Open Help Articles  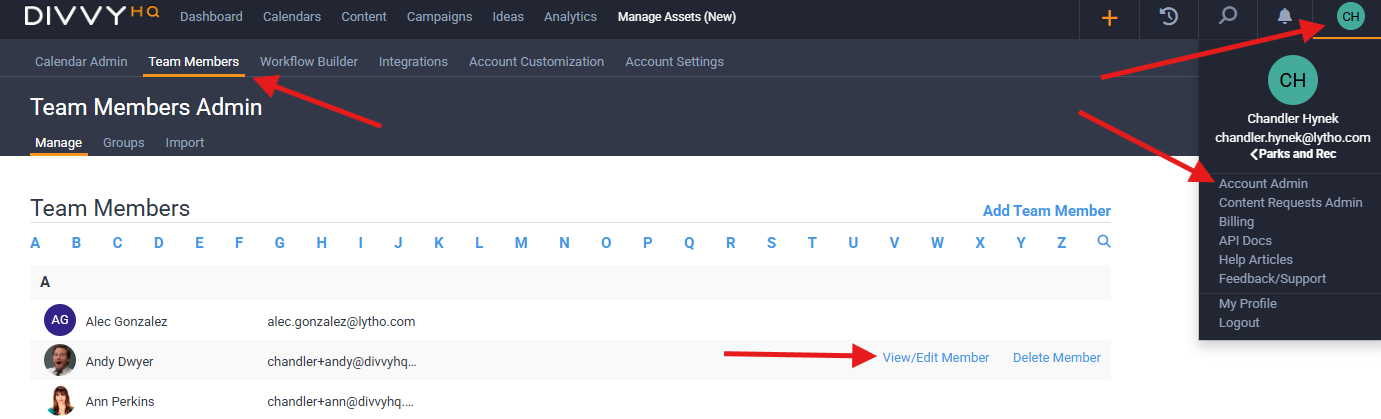coord(1256,259)
